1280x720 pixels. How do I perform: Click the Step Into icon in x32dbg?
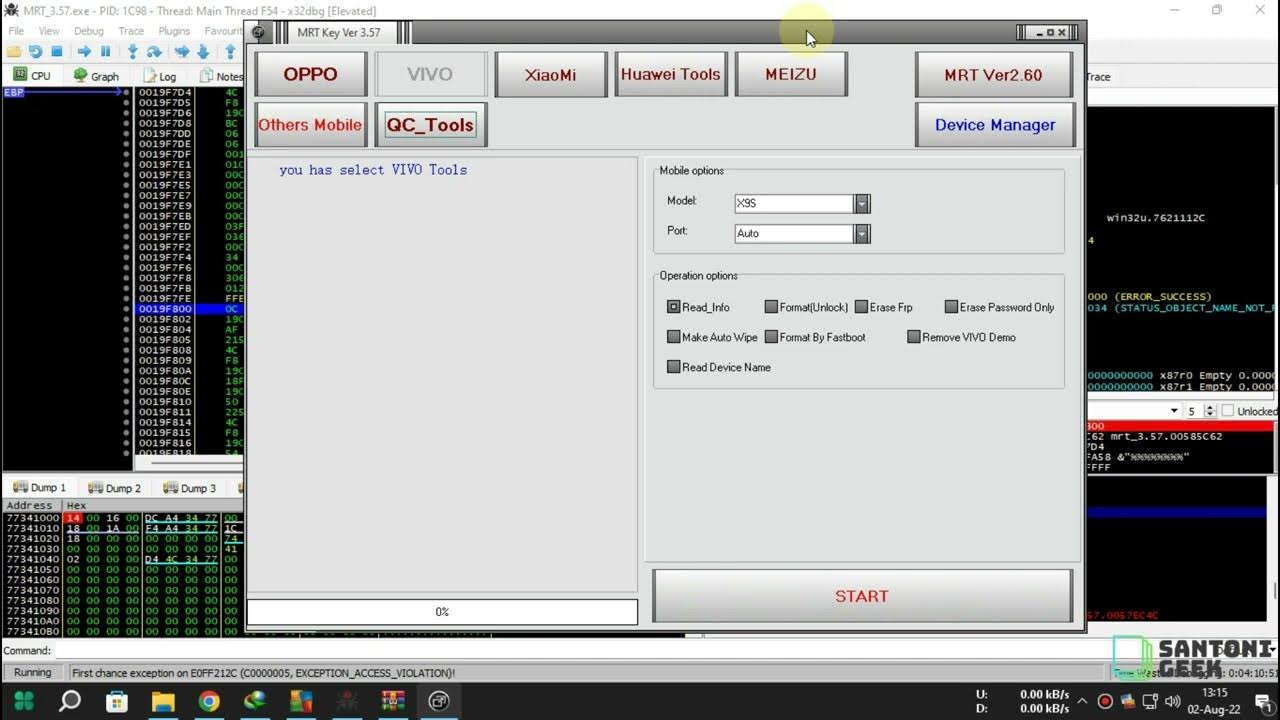click(x=132, y=51)
